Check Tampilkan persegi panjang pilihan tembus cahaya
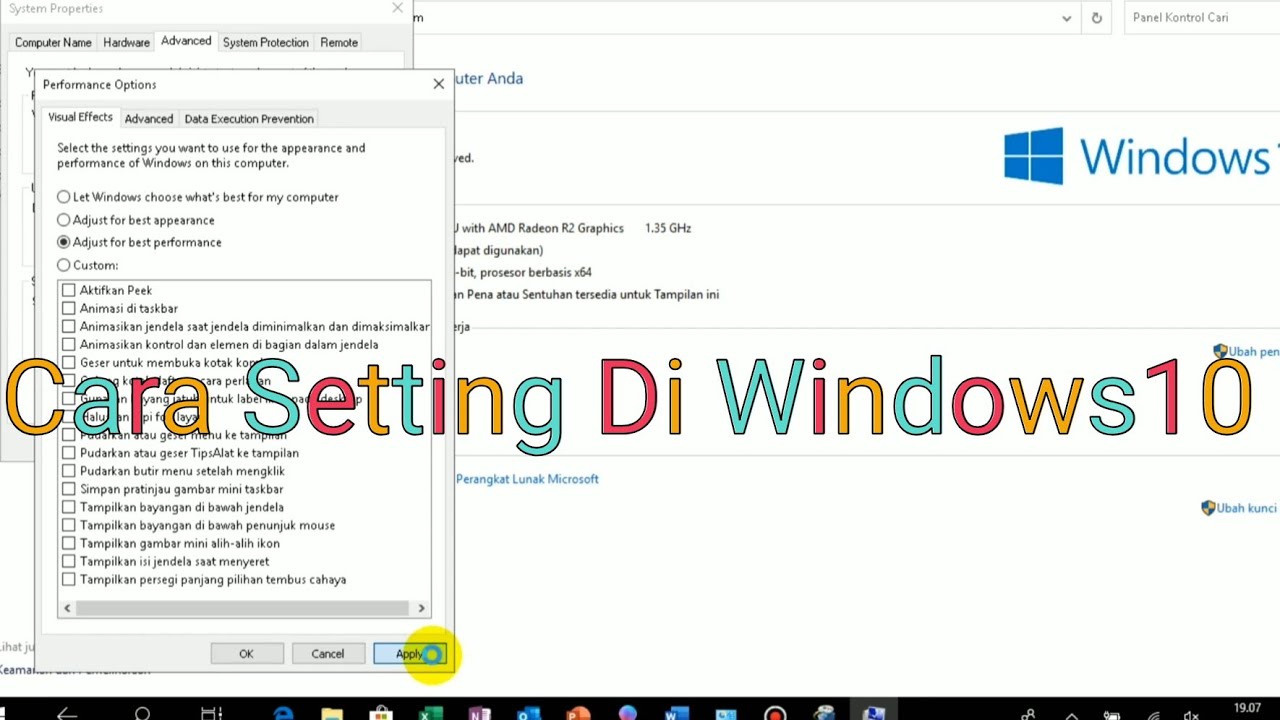 (69, 579)
